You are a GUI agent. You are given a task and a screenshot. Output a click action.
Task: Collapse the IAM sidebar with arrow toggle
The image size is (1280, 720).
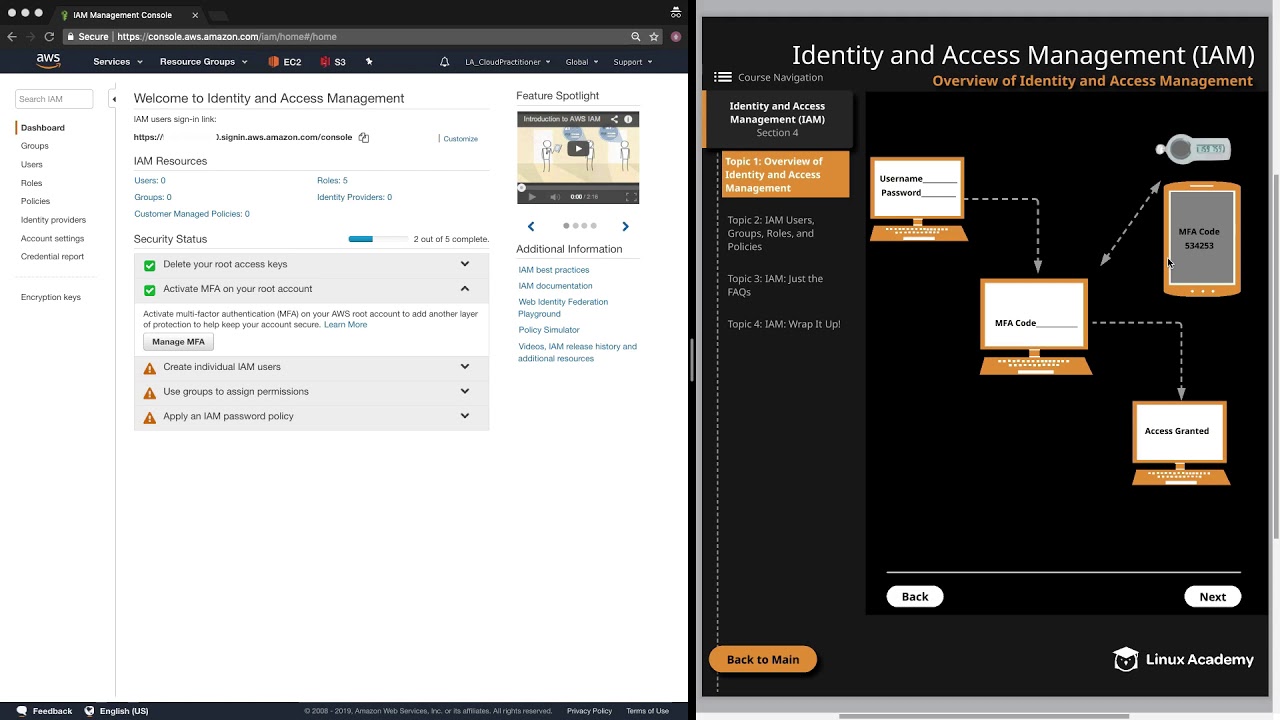click(114, 99)
